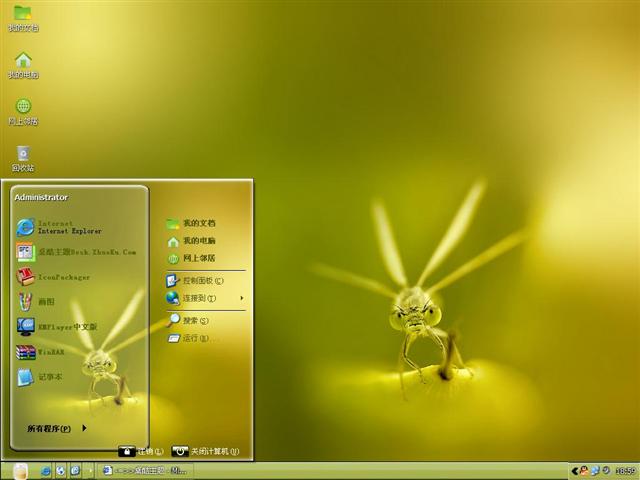Switch to the open window taskbar button
The image size is (640, 480).
(145, 471)
